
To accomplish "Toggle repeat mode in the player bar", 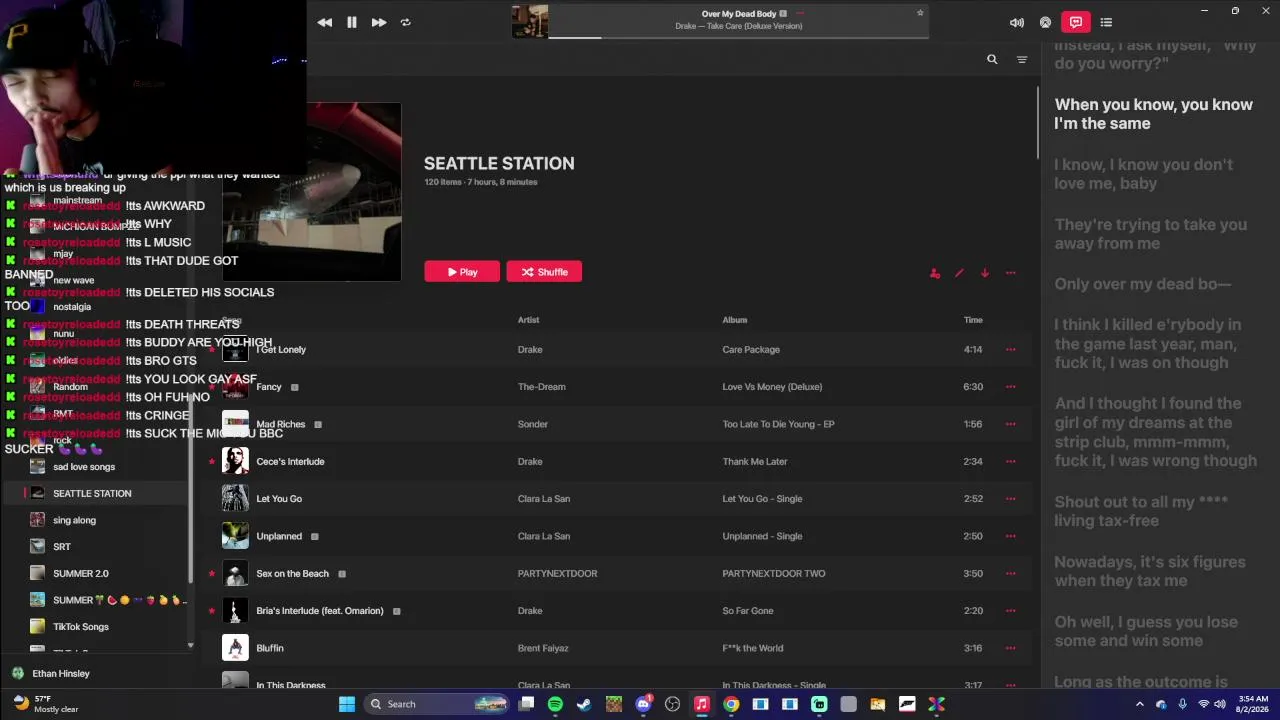I will 405,22.
